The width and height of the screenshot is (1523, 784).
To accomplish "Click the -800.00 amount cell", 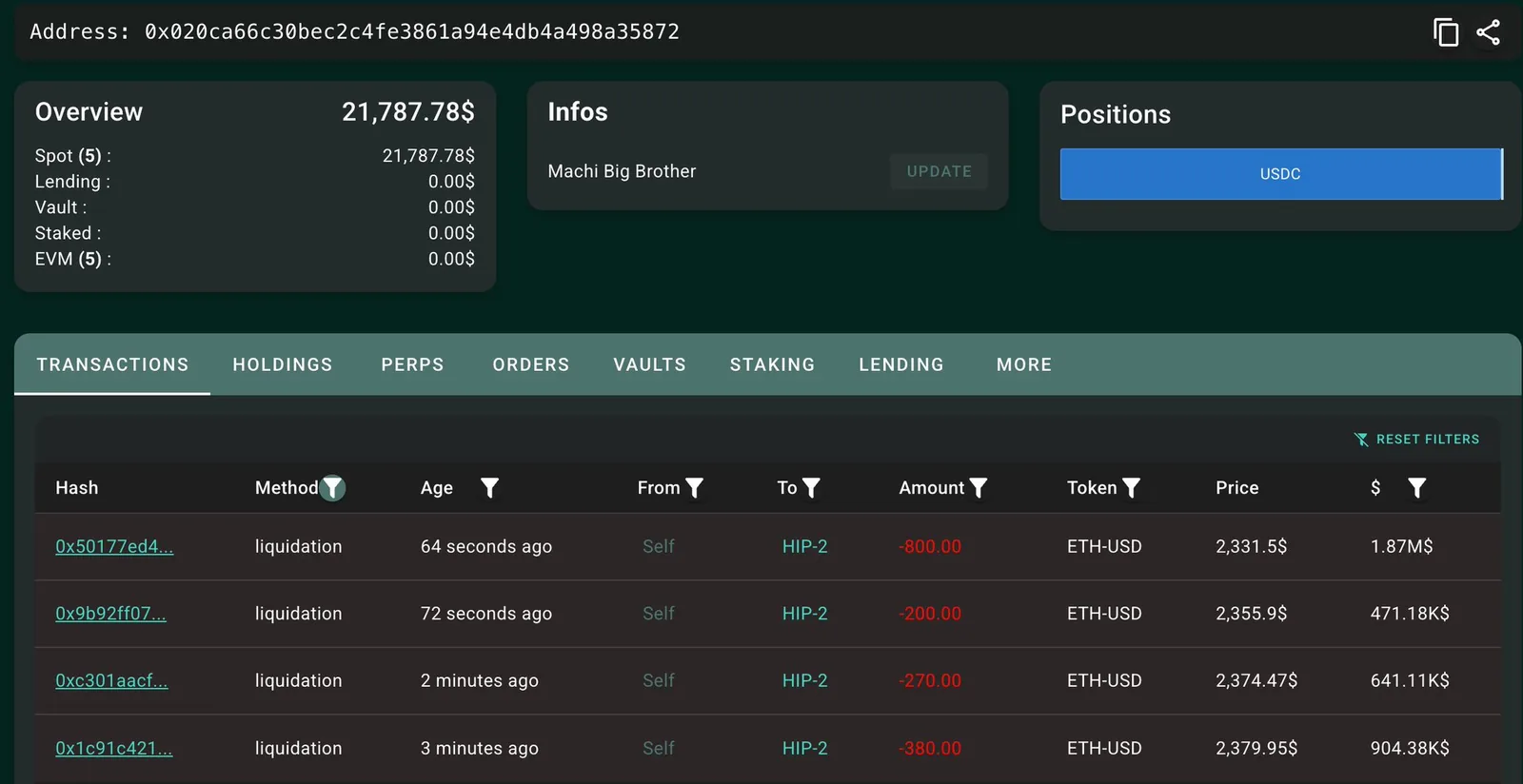I will (x=930, y=546).
